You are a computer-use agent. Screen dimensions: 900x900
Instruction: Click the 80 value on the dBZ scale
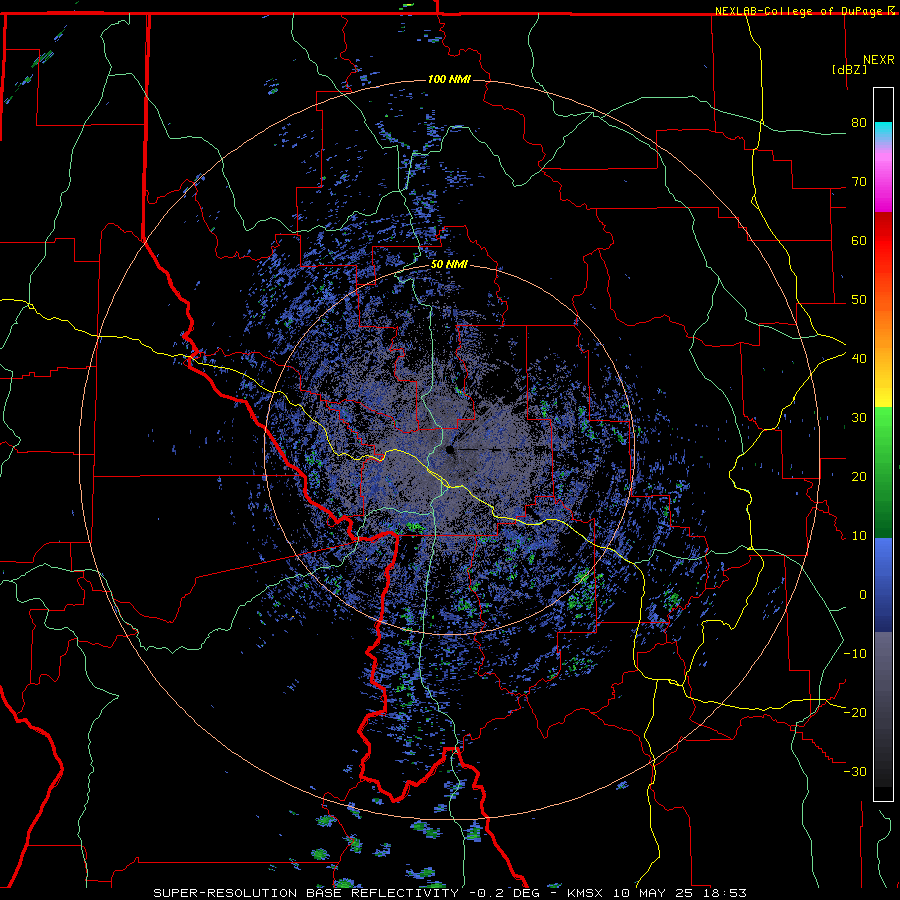859,123
